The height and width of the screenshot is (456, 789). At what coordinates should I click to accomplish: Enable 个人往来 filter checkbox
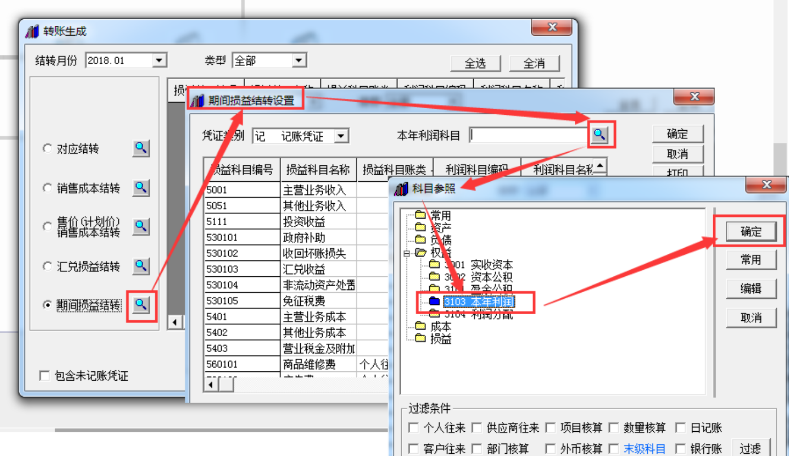(414, 428)
